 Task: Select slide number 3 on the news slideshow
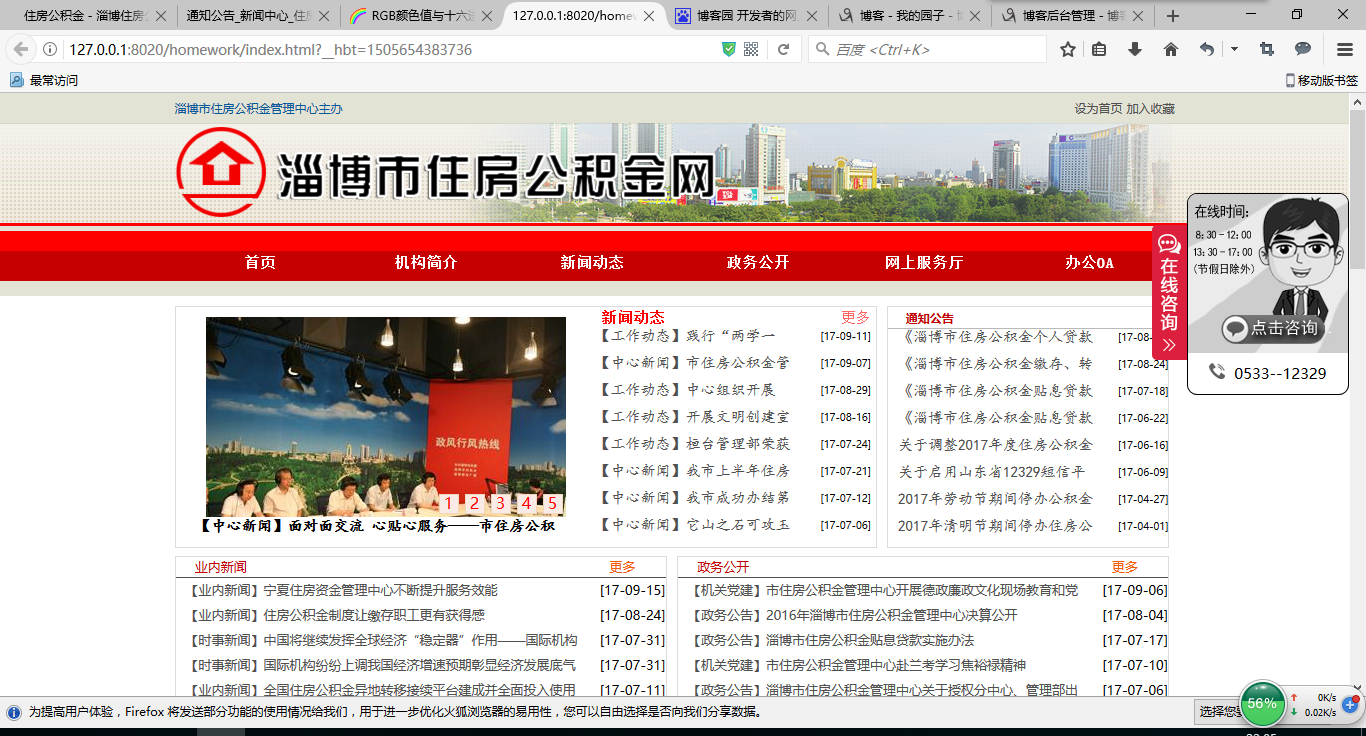coord(500,504)
